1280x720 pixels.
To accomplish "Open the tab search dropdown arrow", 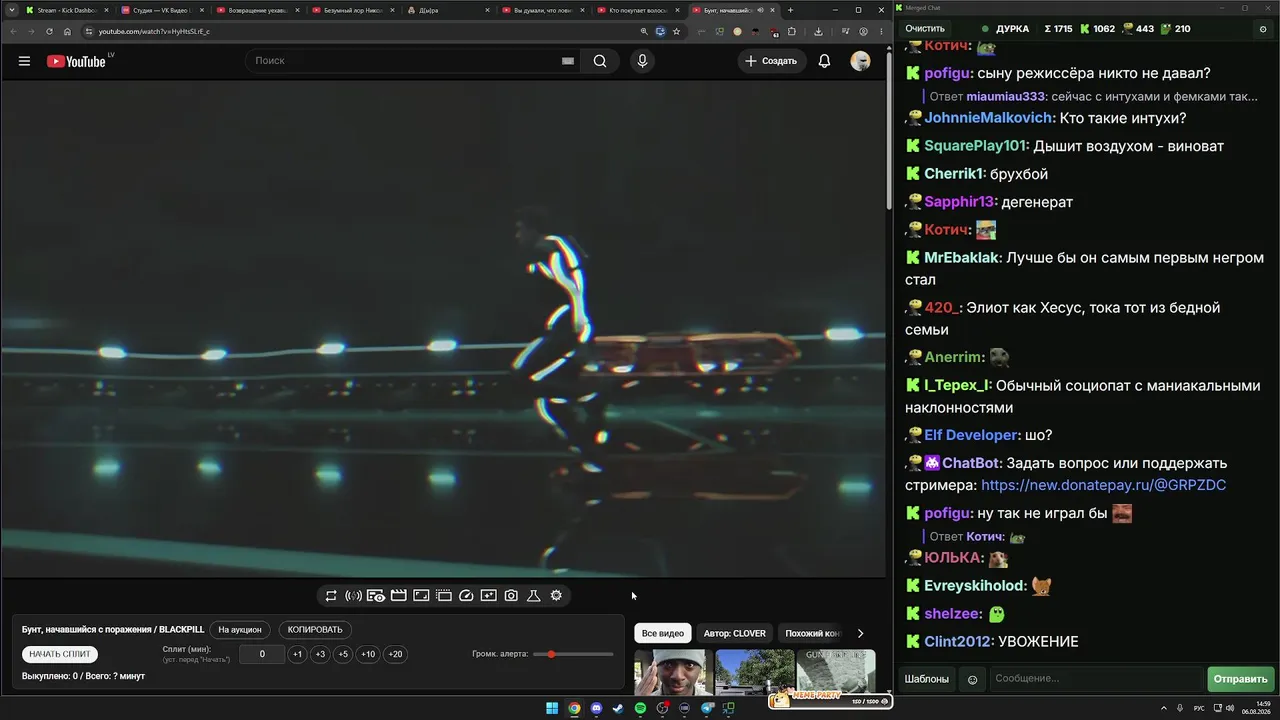I will [10, 10].
